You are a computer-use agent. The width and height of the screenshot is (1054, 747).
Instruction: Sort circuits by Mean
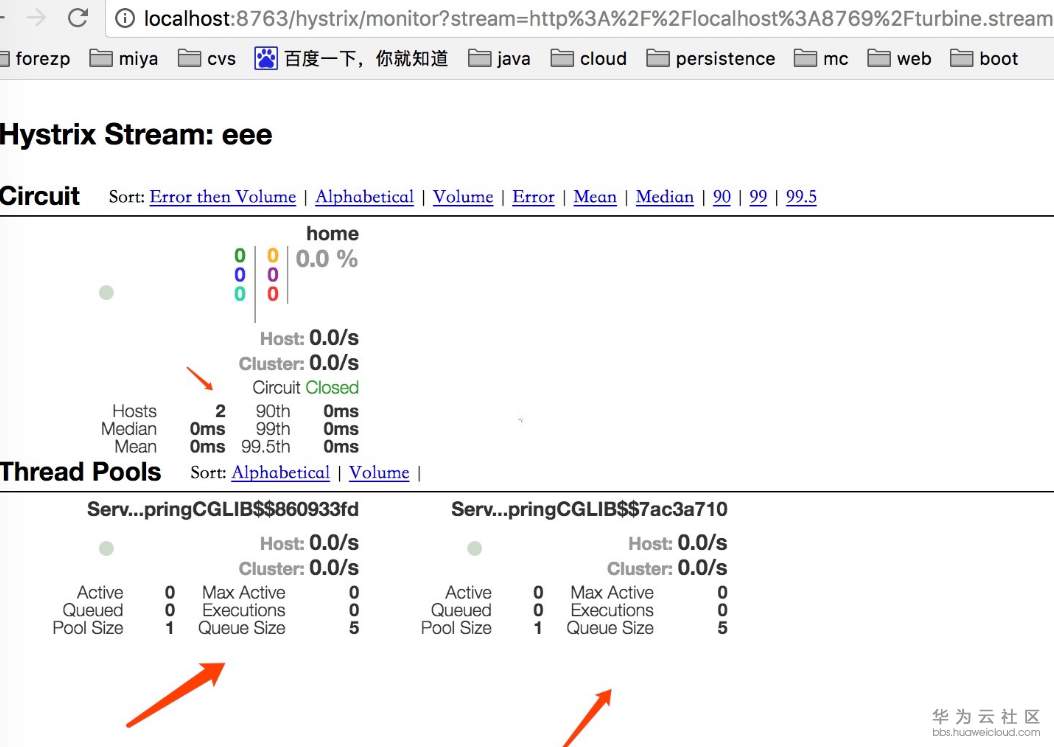pos(595,196)
